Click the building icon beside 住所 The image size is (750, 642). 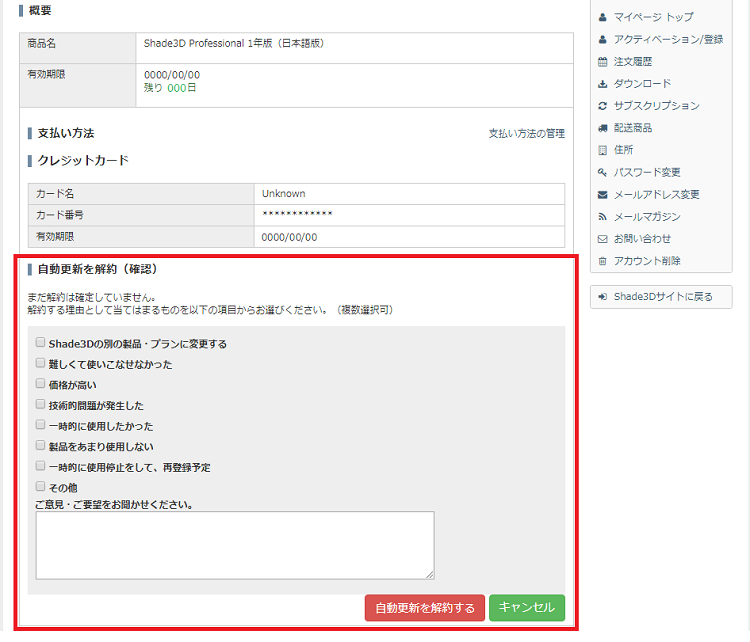[603, 150]
